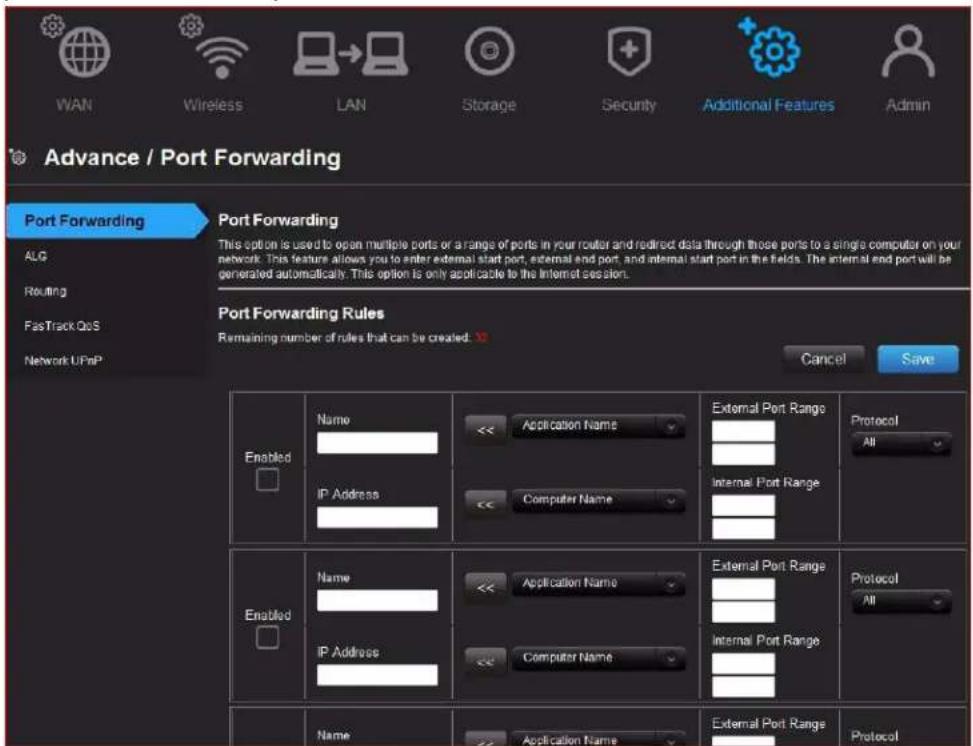
Task: Click second rule's Computer Name << button
Action: [x=485, y=662]
